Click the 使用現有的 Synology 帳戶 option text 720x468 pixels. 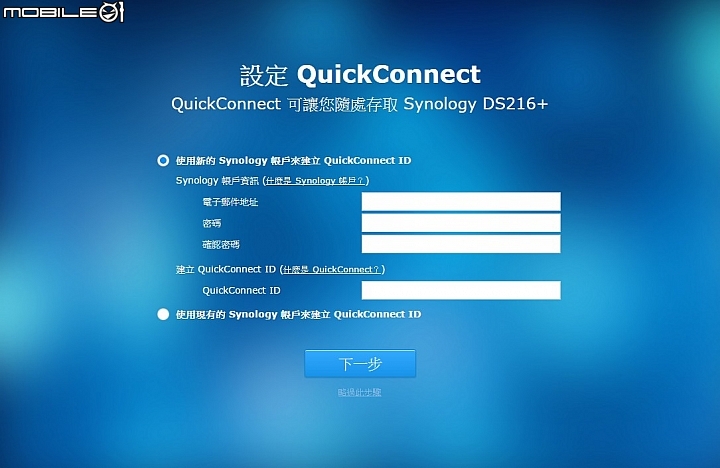coord(298,314)
